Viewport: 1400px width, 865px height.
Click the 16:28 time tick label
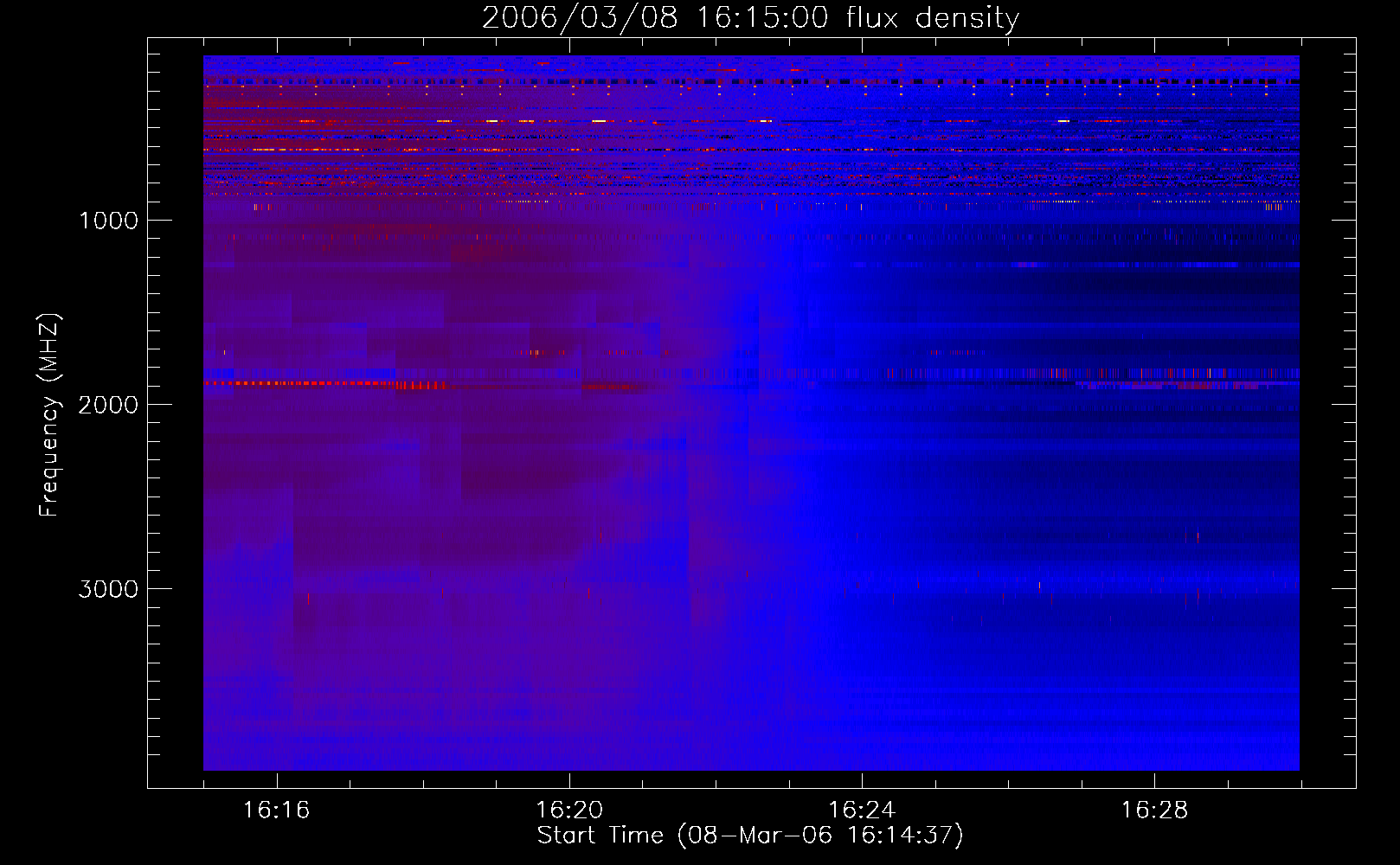1155,810
